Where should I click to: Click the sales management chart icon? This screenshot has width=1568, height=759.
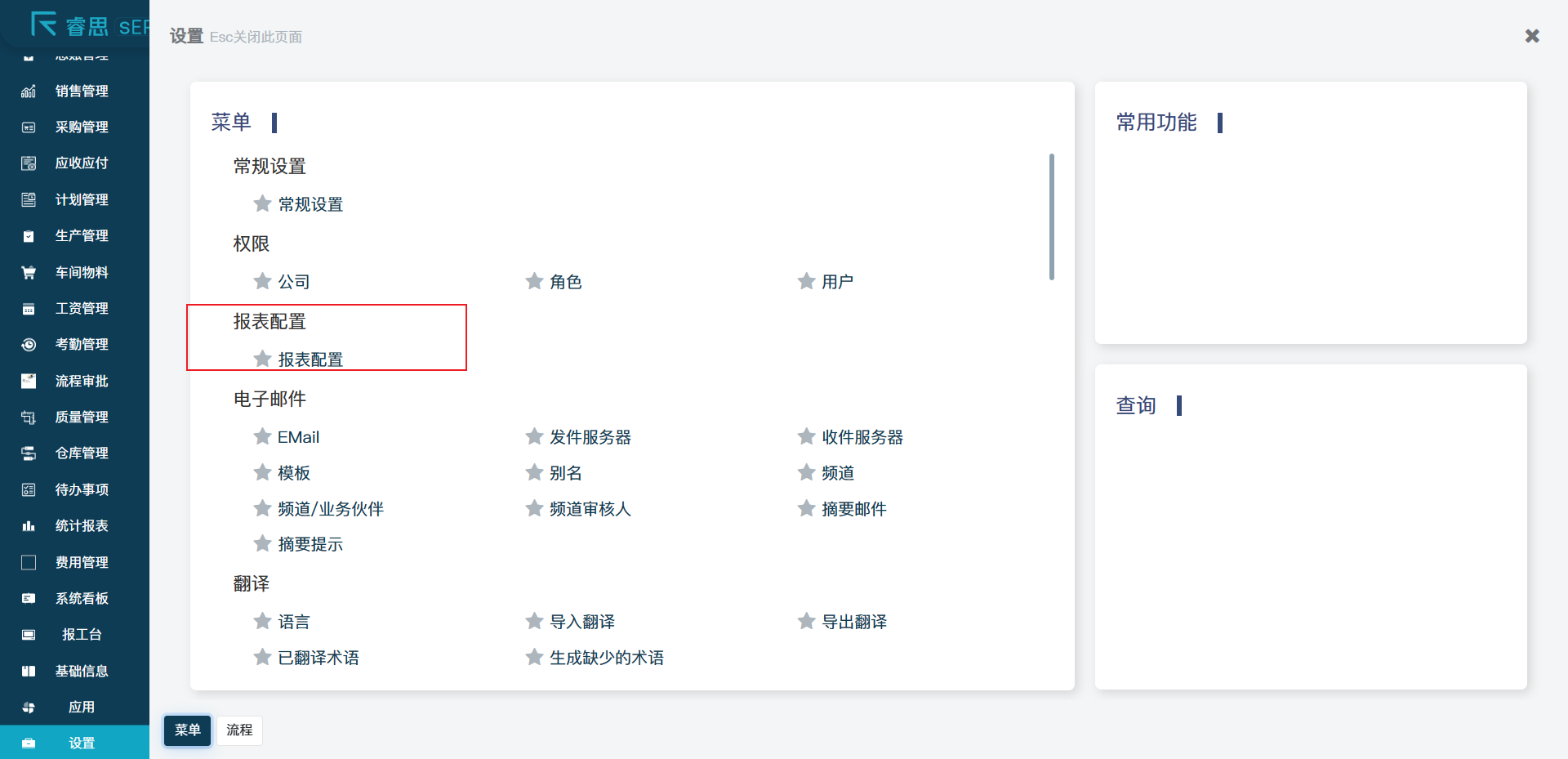29,92
